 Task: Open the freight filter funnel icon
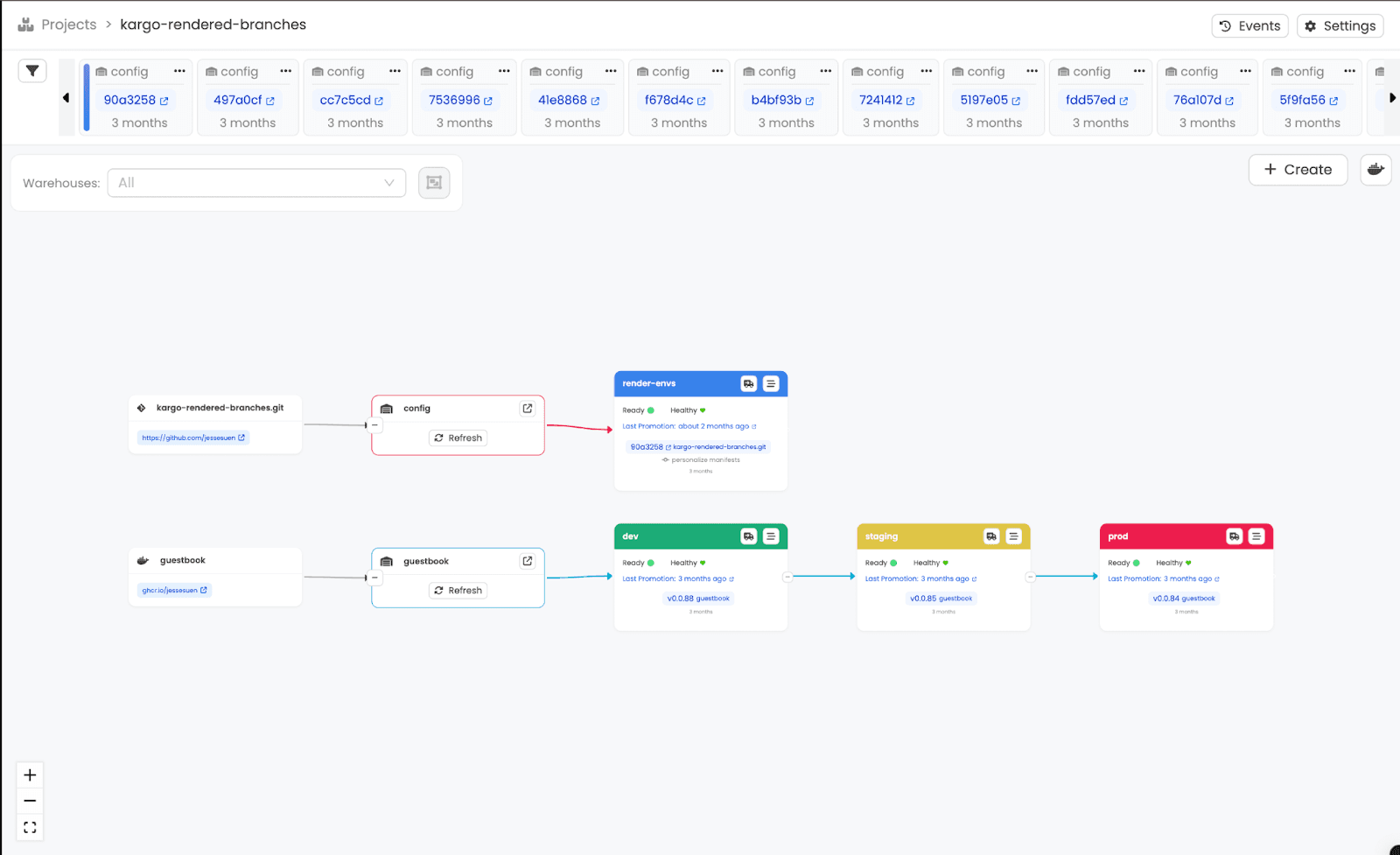tap(32, 71)
